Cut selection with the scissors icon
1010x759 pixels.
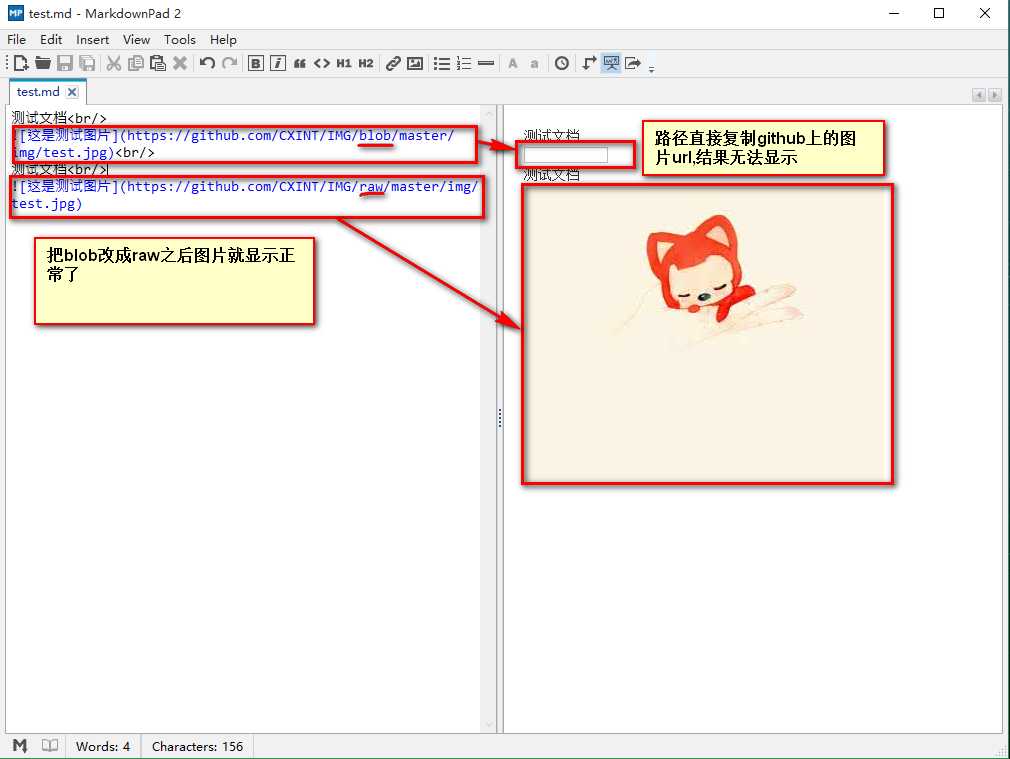coord(114,63)
